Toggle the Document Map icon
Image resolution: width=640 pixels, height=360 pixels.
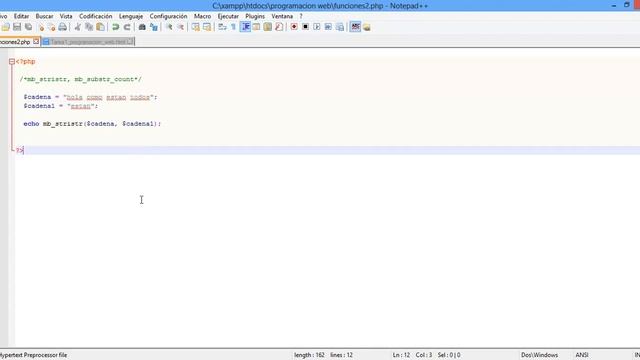click(x=268, y=27)
